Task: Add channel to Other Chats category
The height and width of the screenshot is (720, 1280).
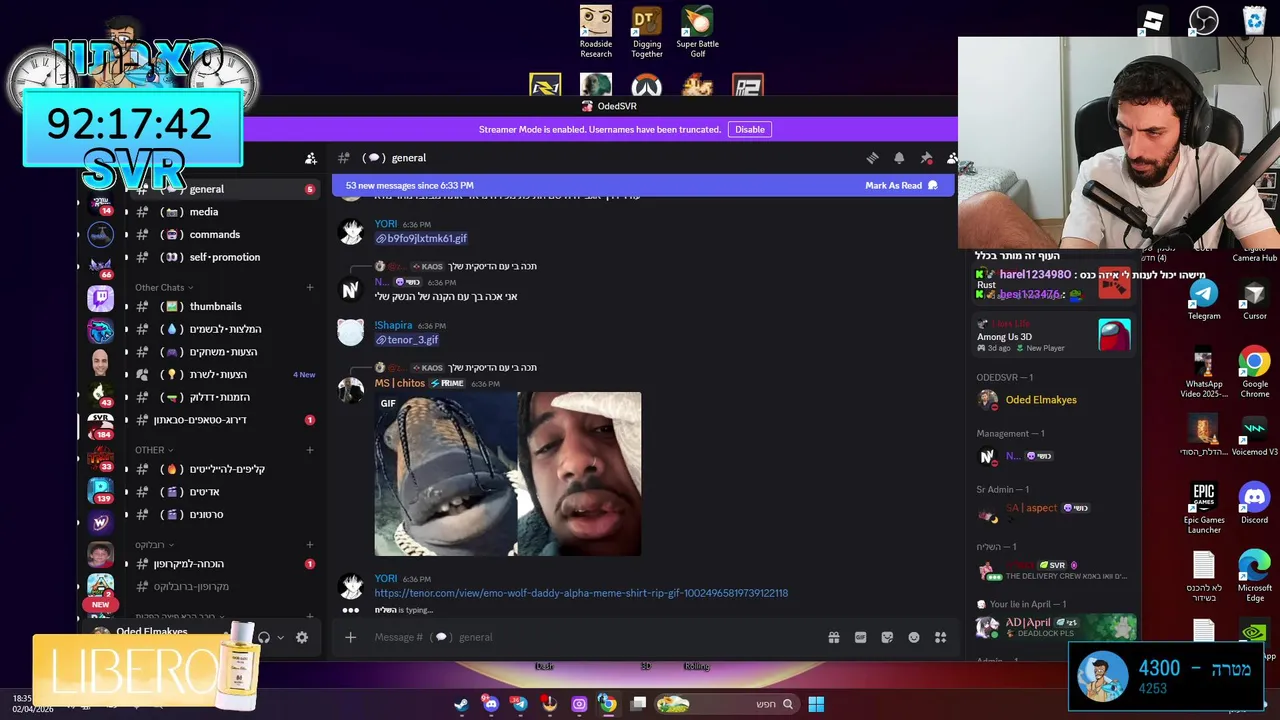Action: point(309,287)
